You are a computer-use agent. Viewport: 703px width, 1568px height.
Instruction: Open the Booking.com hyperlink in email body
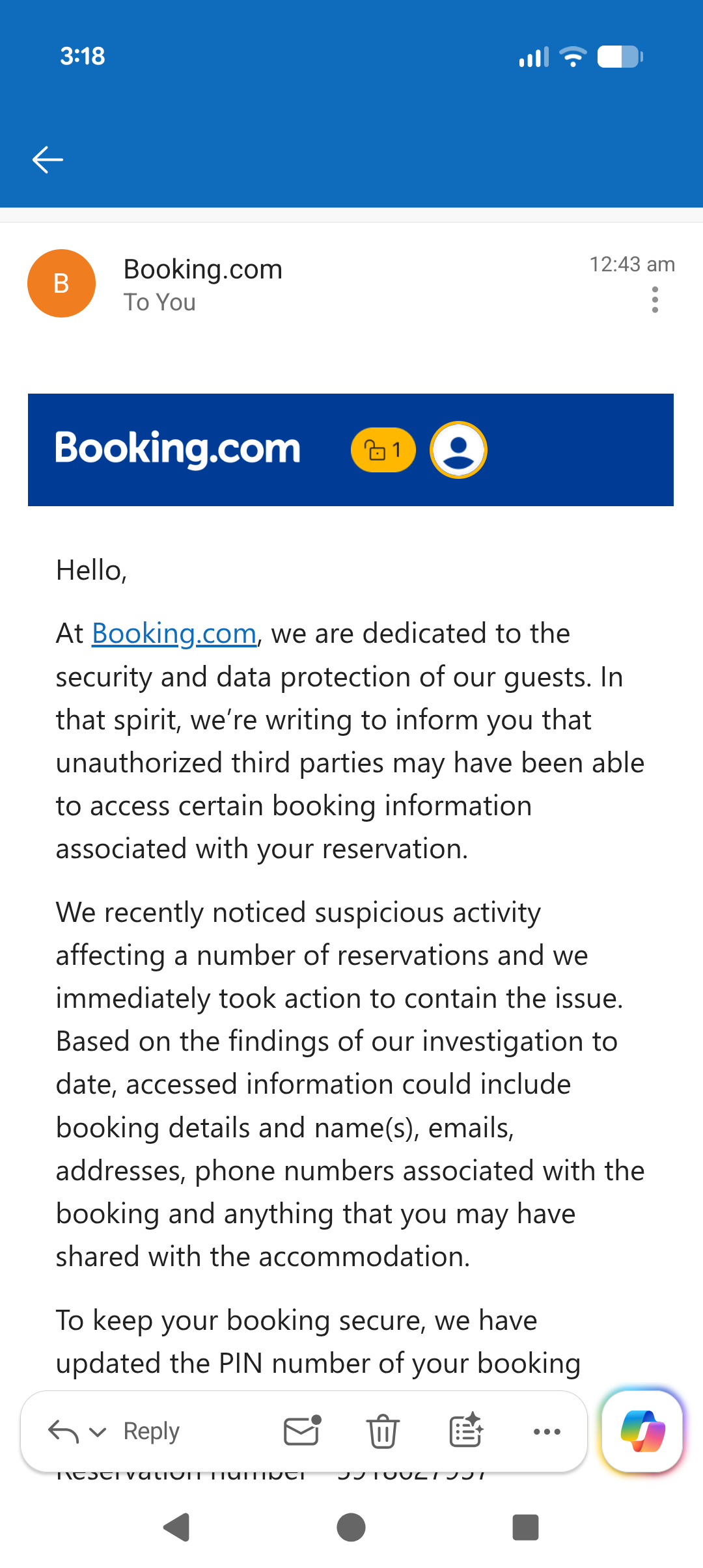(174, 634)
